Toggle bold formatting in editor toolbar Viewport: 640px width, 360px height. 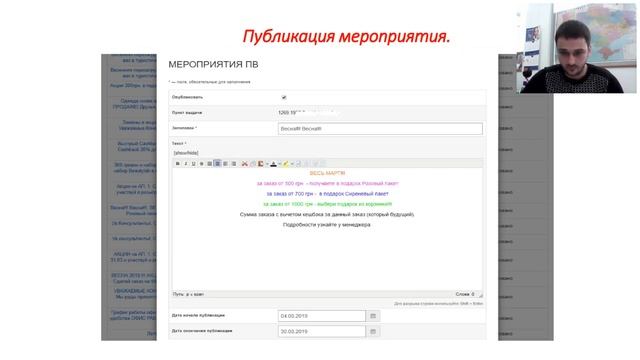click(178, 164)
